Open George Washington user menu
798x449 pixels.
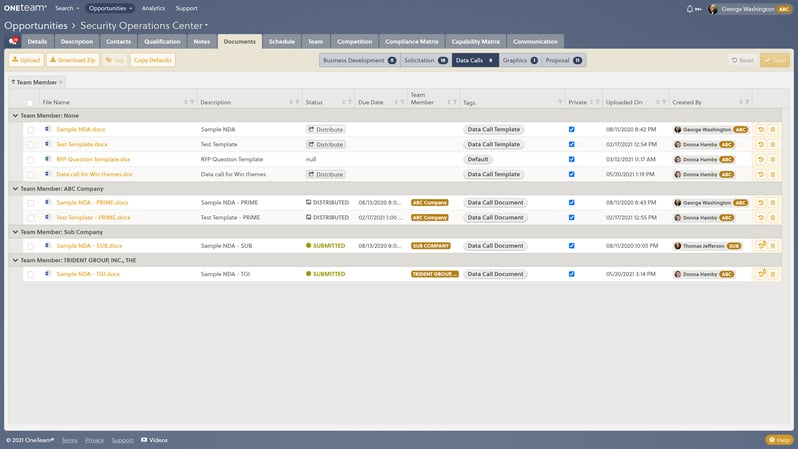coord(750,9)
